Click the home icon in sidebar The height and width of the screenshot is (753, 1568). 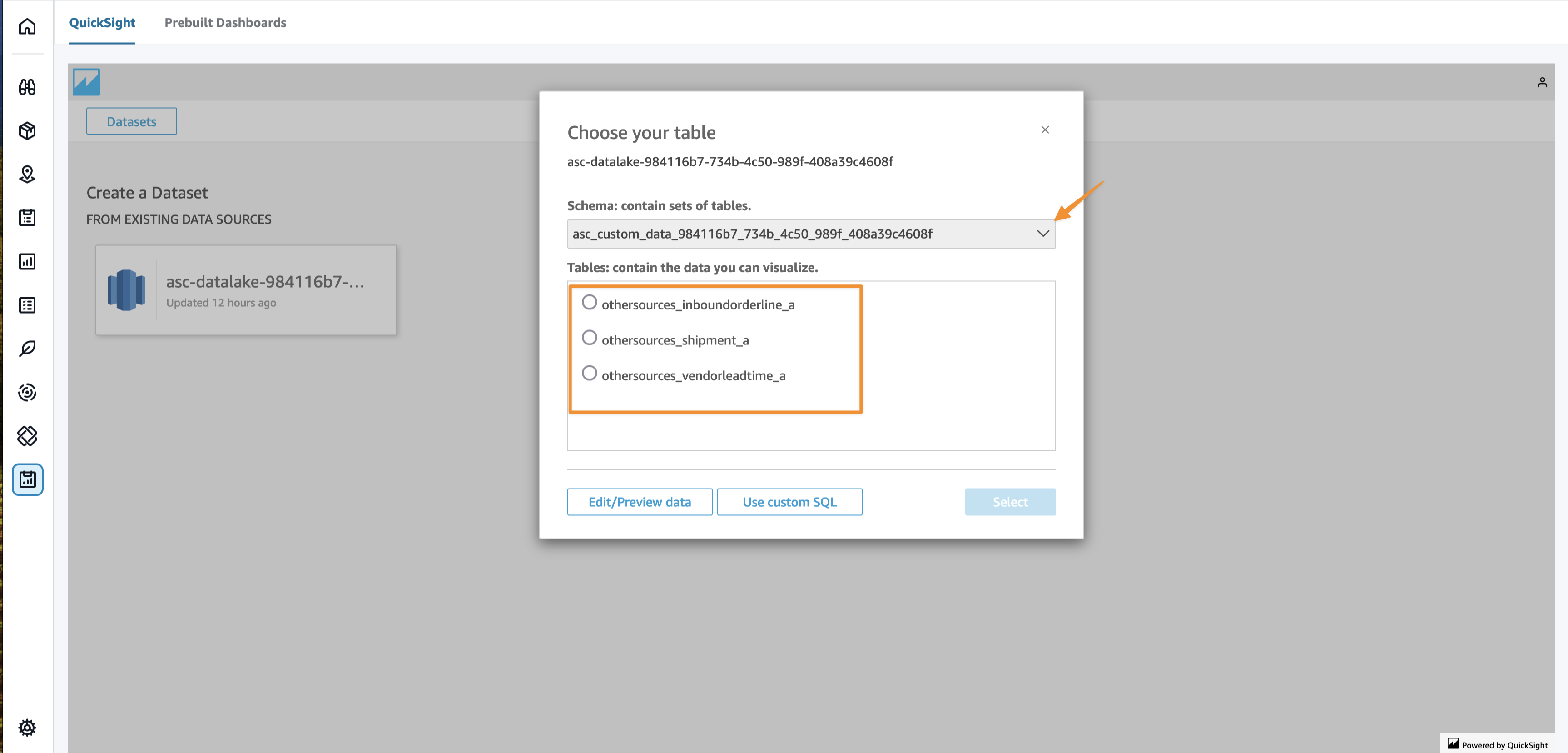(x=27, y=26)
